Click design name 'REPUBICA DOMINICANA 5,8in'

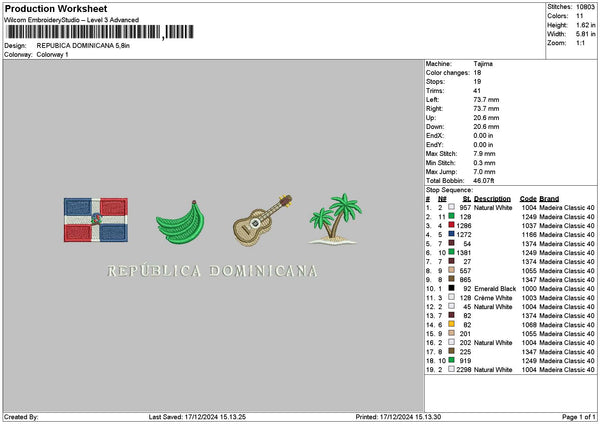(83, 46)
